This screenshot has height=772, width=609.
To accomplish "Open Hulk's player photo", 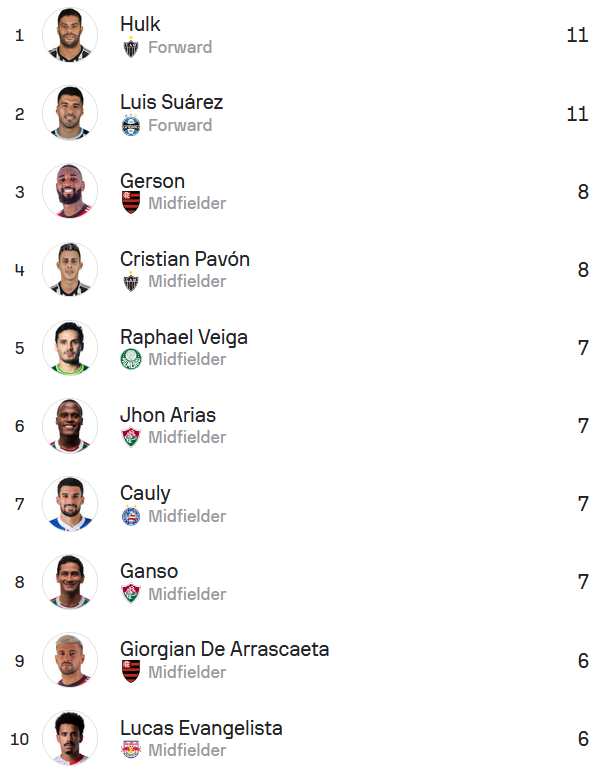I will (x=70, y=35).
